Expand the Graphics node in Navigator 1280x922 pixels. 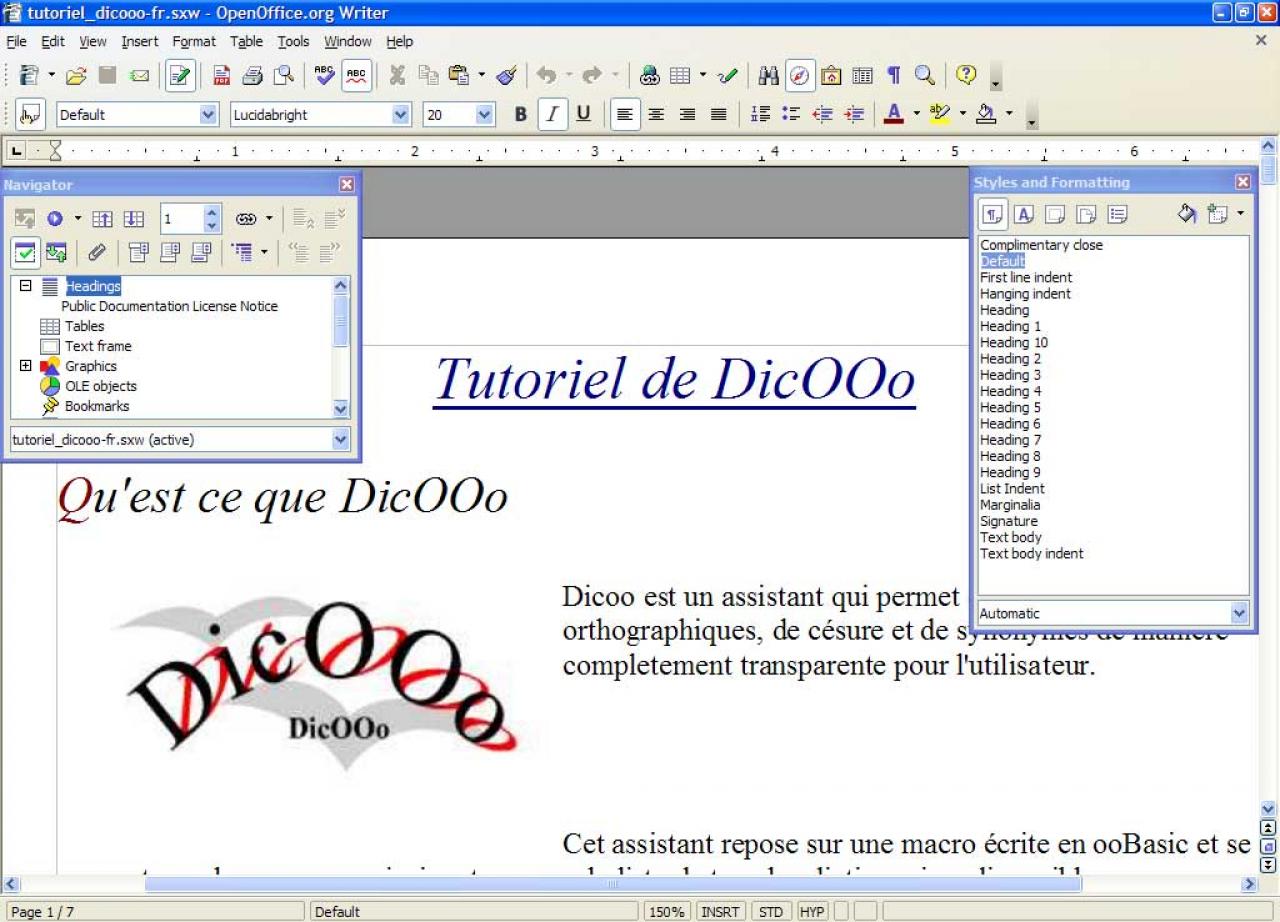click(25, 366)
